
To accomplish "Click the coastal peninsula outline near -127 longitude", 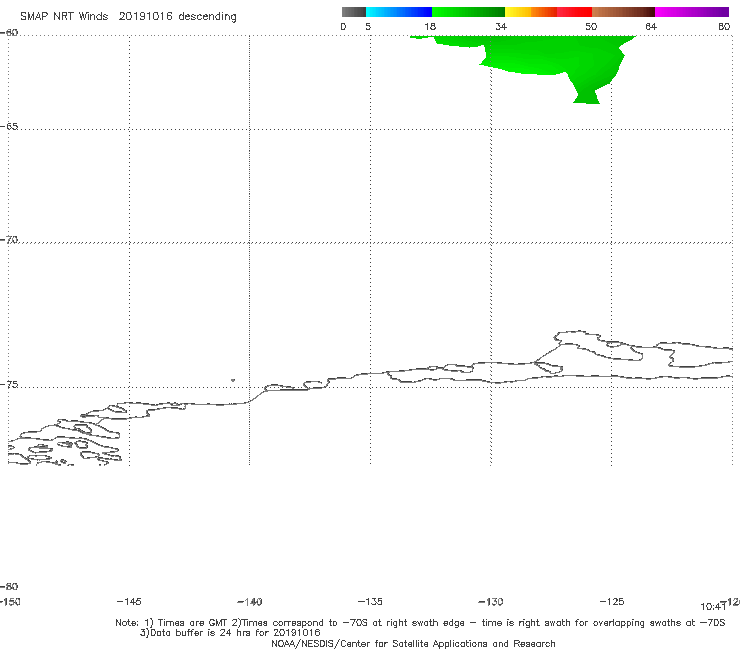I will (x=599, y=346).
